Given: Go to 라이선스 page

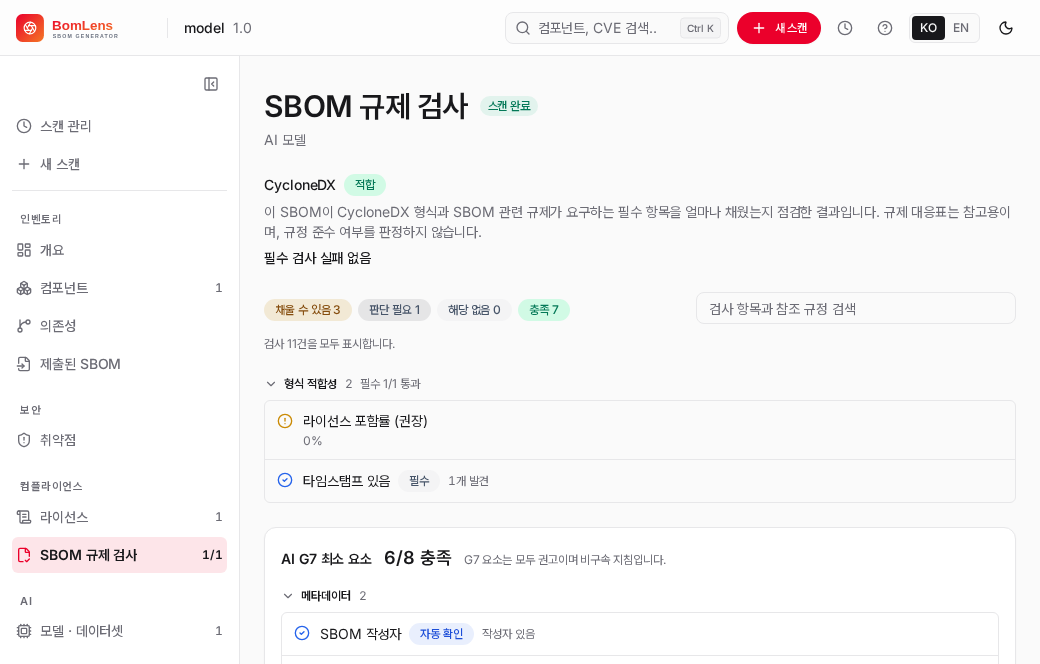Looking at the screenshot, I should pyautogui.click(x=119, y=517).
